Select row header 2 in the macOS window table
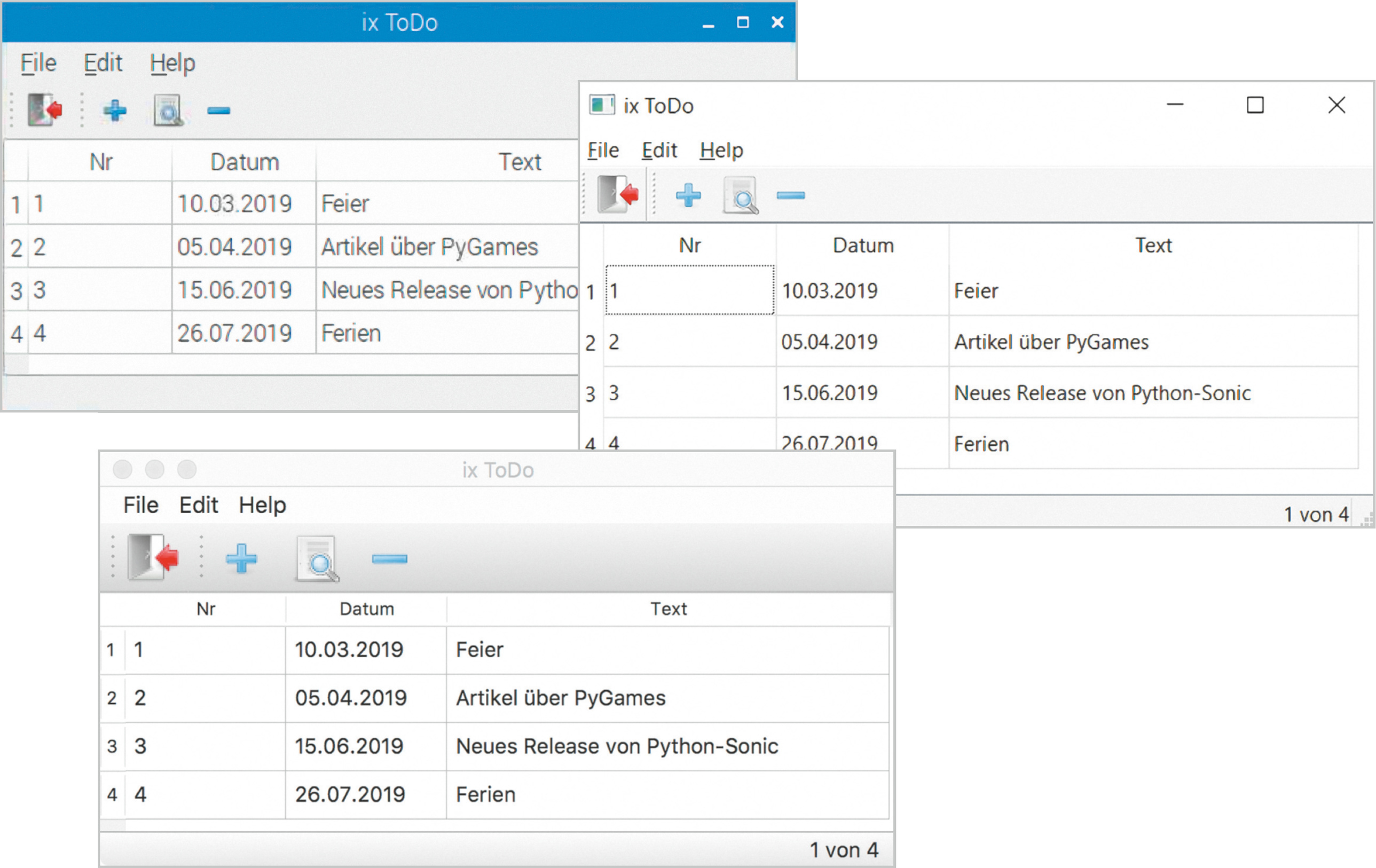1376x868 pixels. (x=112, y=698)
